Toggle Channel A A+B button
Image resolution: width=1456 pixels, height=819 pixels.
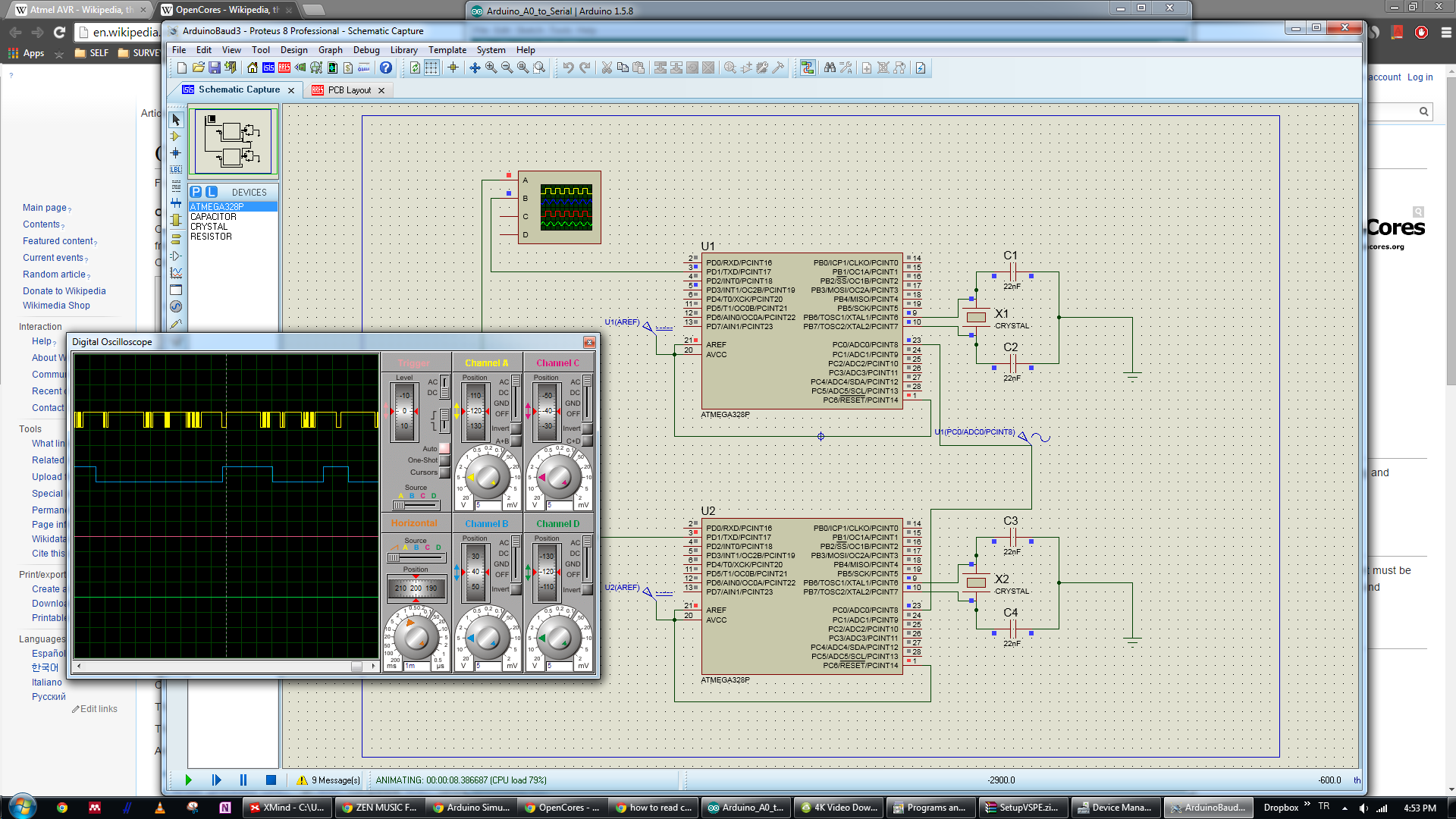coord(516,441)
